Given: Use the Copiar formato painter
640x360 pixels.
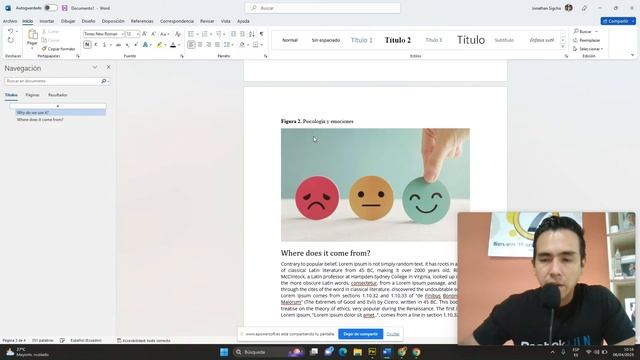Looking at the screenshot, I should [58, 49].
